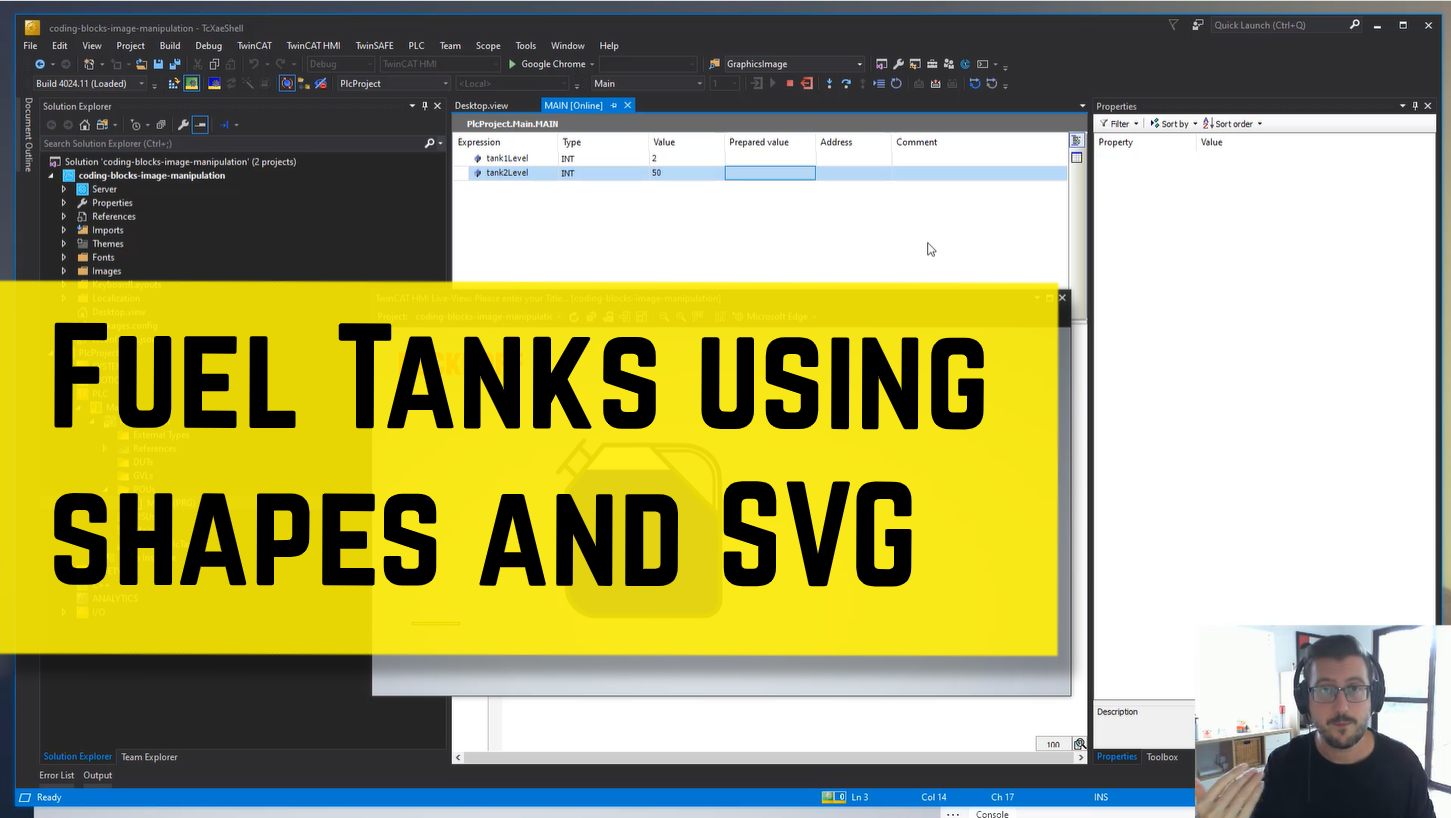Screen dimensions: 1451x818
Task: Click the Navigate Backward arrow icon
Action: point(40,64)
